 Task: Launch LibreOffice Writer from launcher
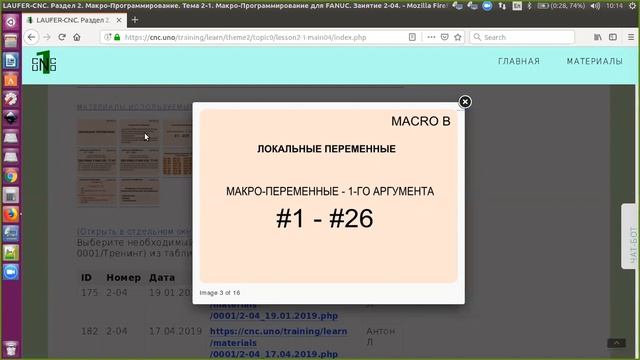point(11,60)
